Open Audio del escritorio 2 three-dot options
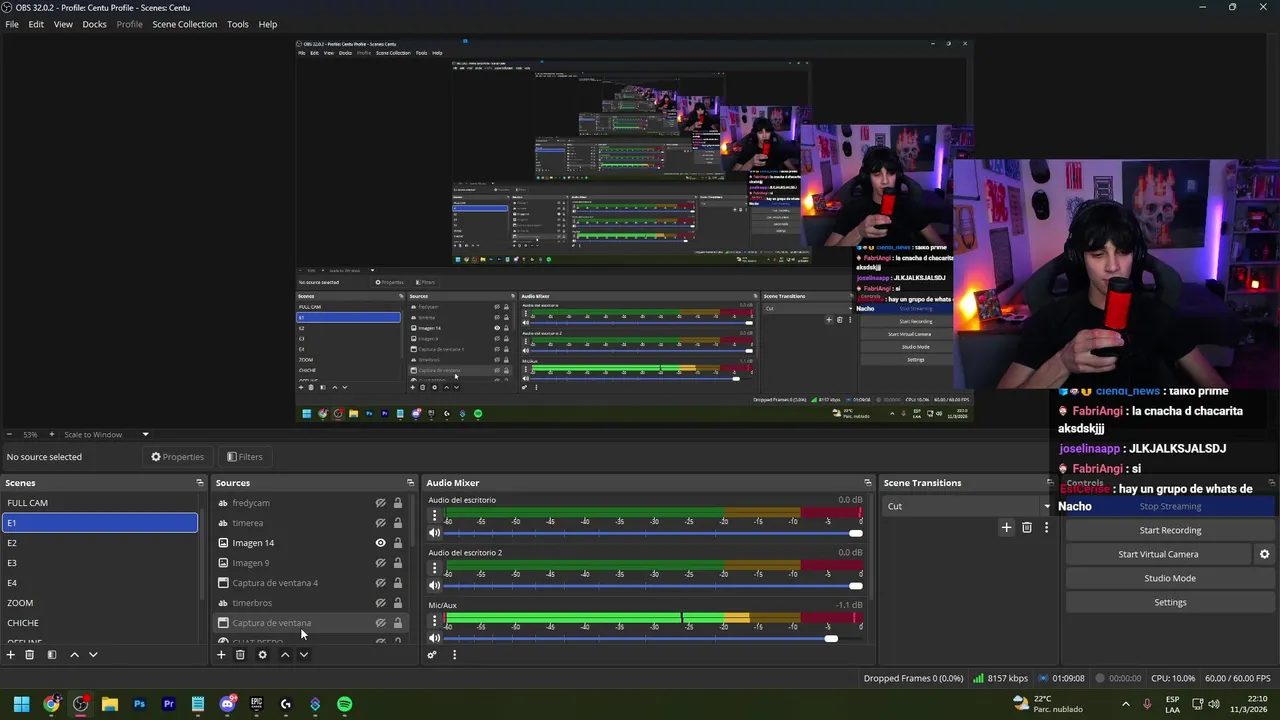Screen dimensions: 1280x720 click(434, 568)
